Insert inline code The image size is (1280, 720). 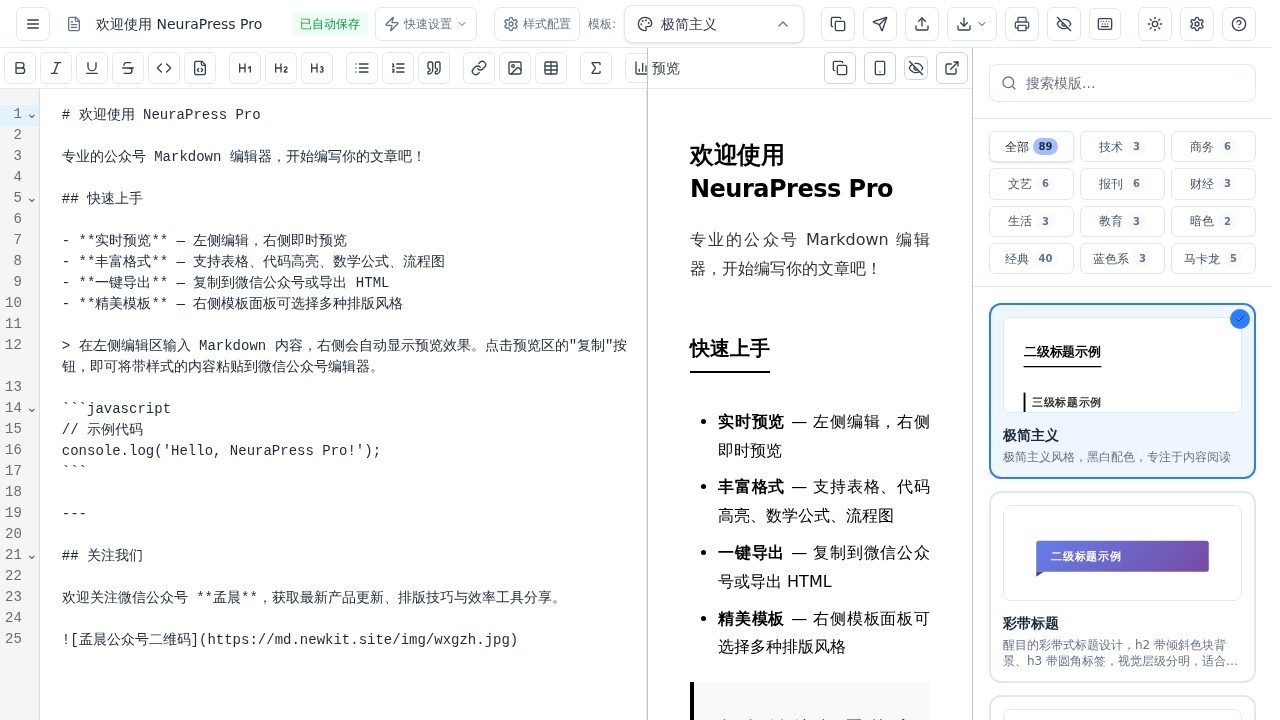coord(164,68)
